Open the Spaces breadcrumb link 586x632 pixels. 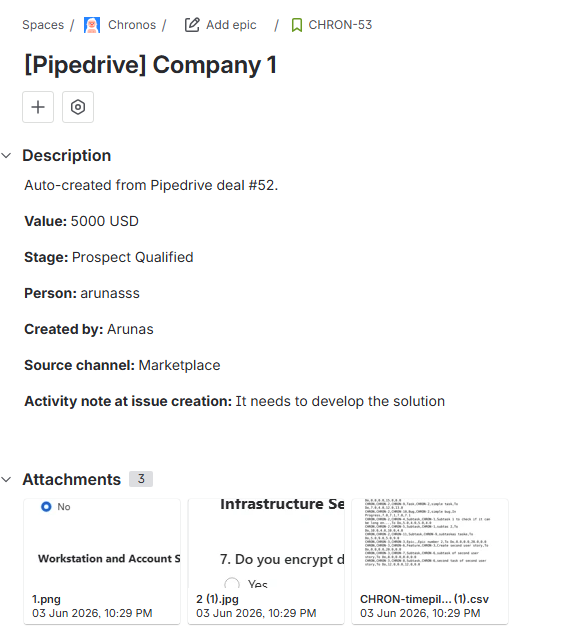(x=43, y=25)
